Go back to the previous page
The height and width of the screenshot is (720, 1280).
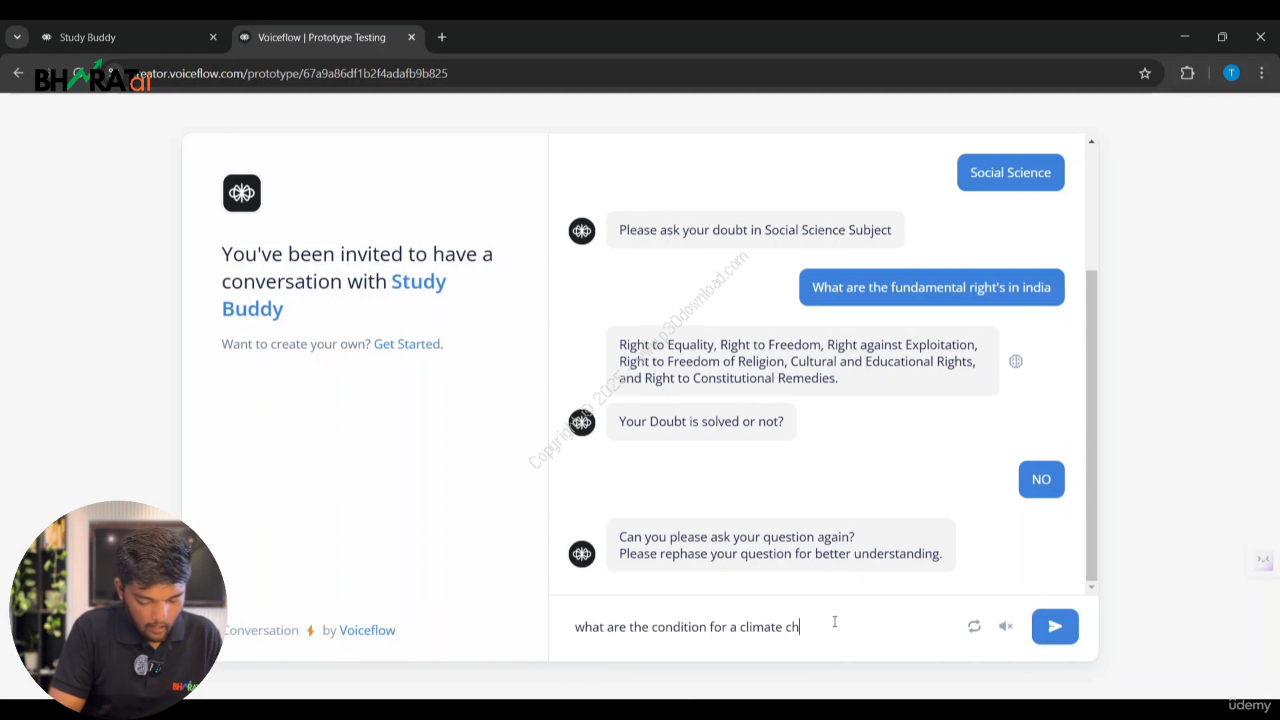[x=18, y=73]
